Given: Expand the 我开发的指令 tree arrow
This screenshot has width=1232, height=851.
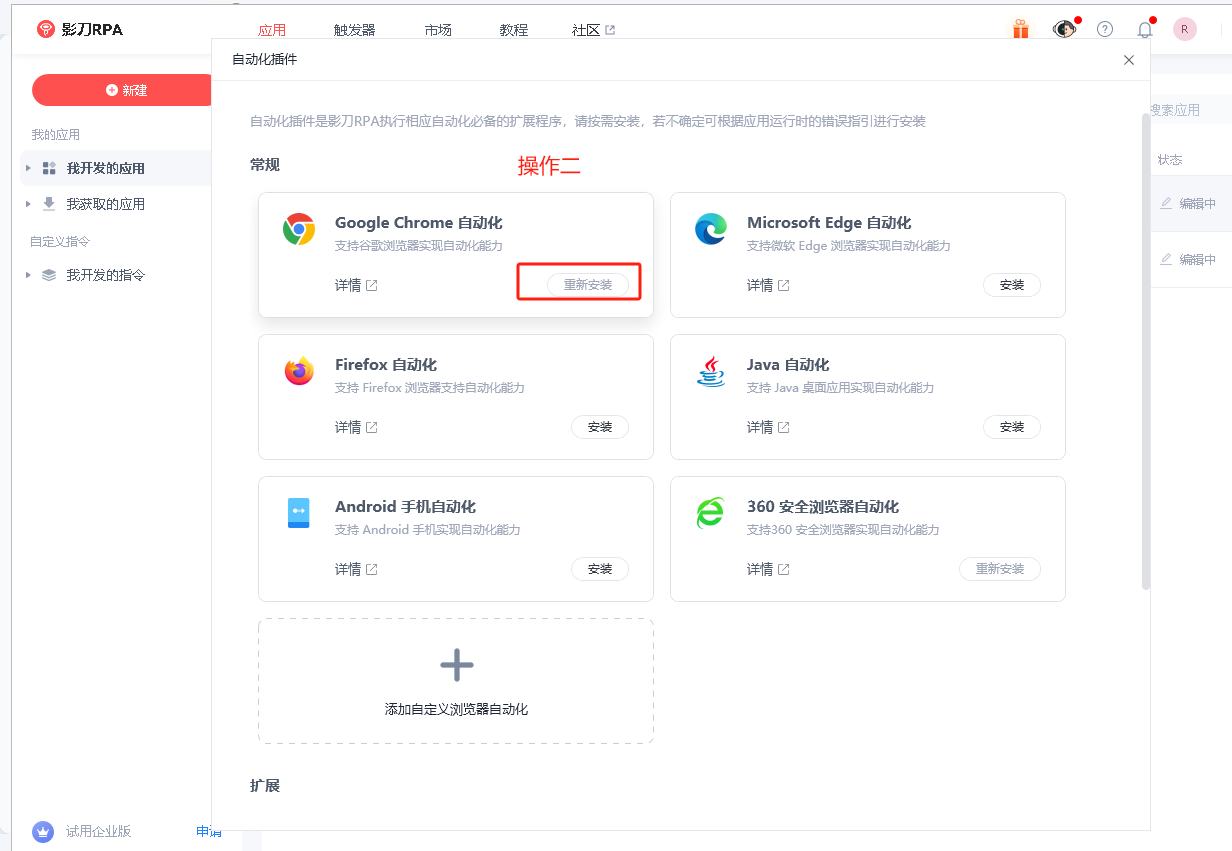Looking at the screenshot, I should tap(28, 275).
